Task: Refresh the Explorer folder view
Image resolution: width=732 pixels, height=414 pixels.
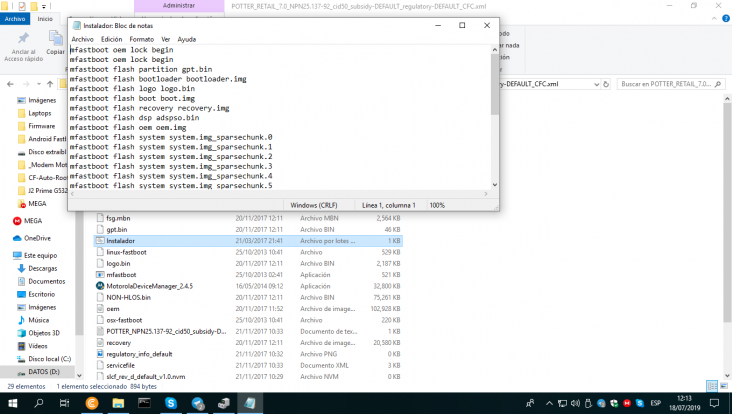Action: pos(606,84)
